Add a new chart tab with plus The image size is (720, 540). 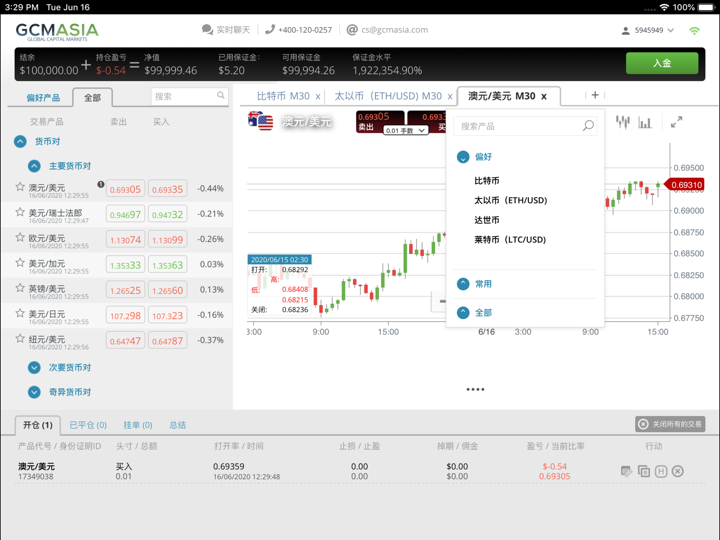[595, 96]
